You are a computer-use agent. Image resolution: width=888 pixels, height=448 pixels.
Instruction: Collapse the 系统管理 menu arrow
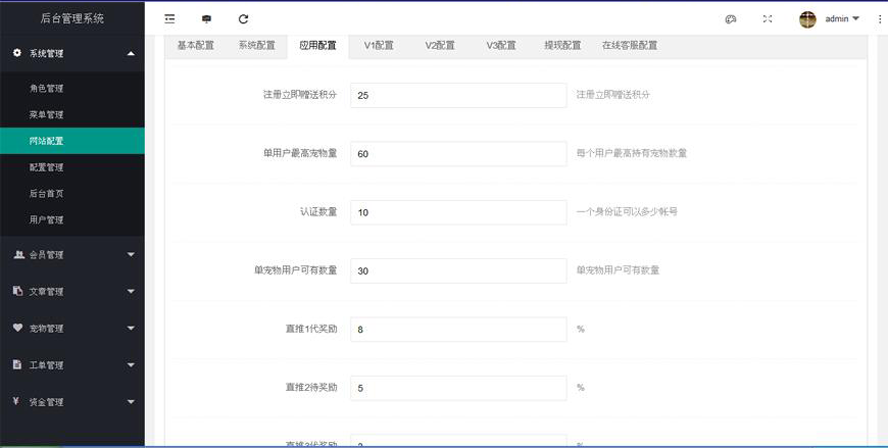coord(131,53)
